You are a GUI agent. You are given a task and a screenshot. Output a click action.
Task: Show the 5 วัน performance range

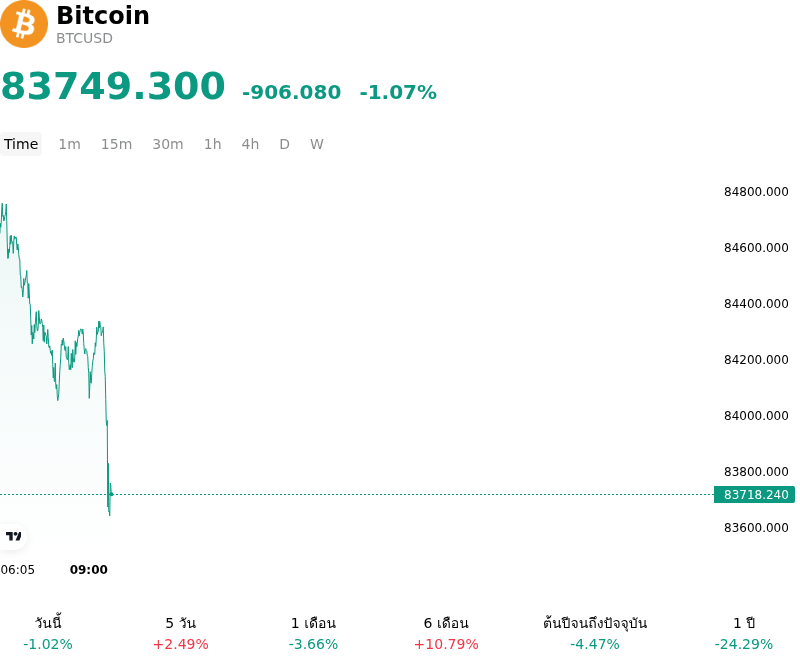coord(181,633)
